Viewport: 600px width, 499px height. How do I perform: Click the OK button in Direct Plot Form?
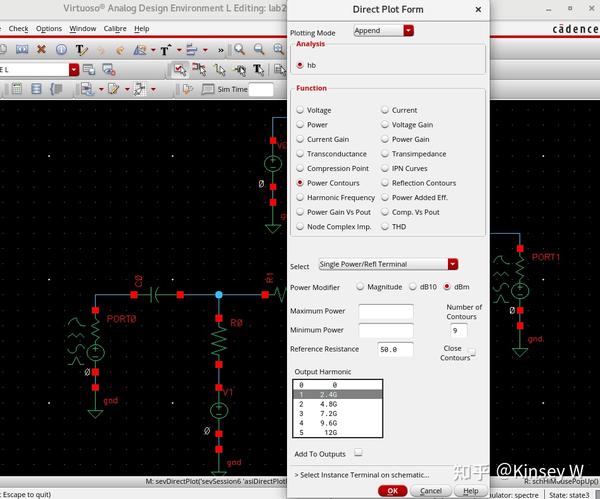pyautogui.click(x=393, y=491)
